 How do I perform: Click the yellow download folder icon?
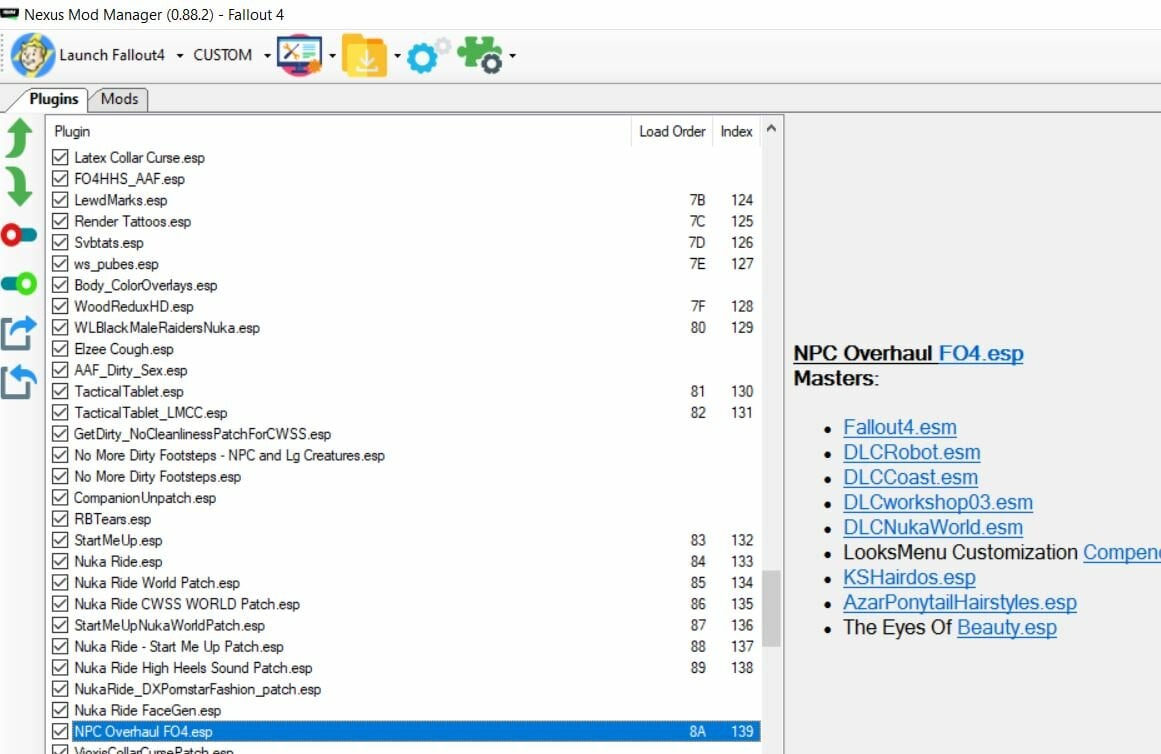pos(364,56)
